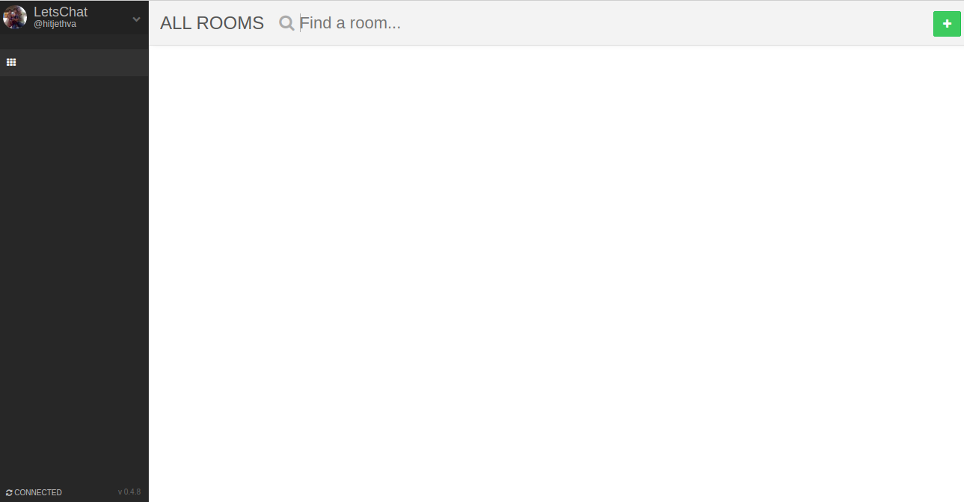Screen dimensions: 964x502
Task: Click the CONNECTED status text
Action: coord(38,493)
